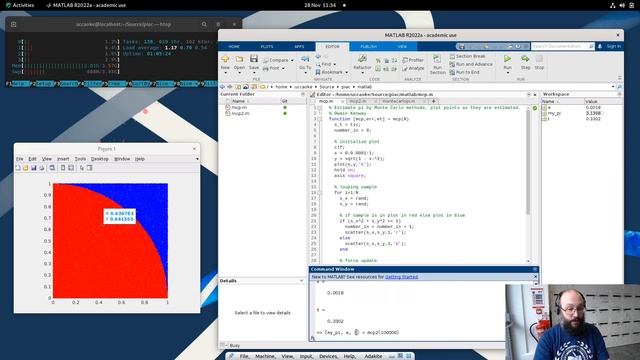Collapse code fold at function line 3
Screen dimensions: 640x360
coord(320,119)
